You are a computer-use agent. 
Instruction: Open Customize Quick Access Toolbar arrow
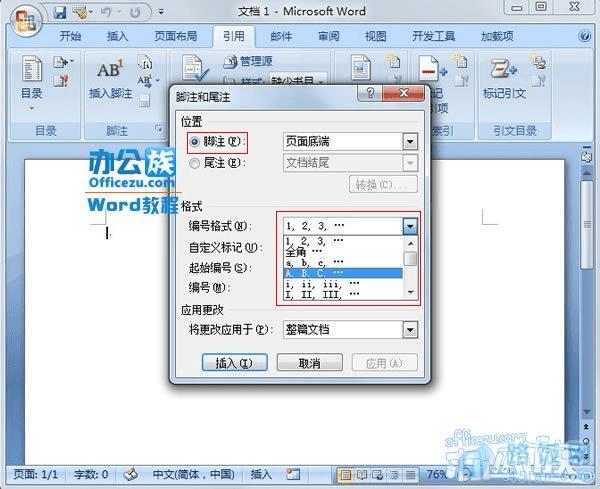click(x=161, y=12)
